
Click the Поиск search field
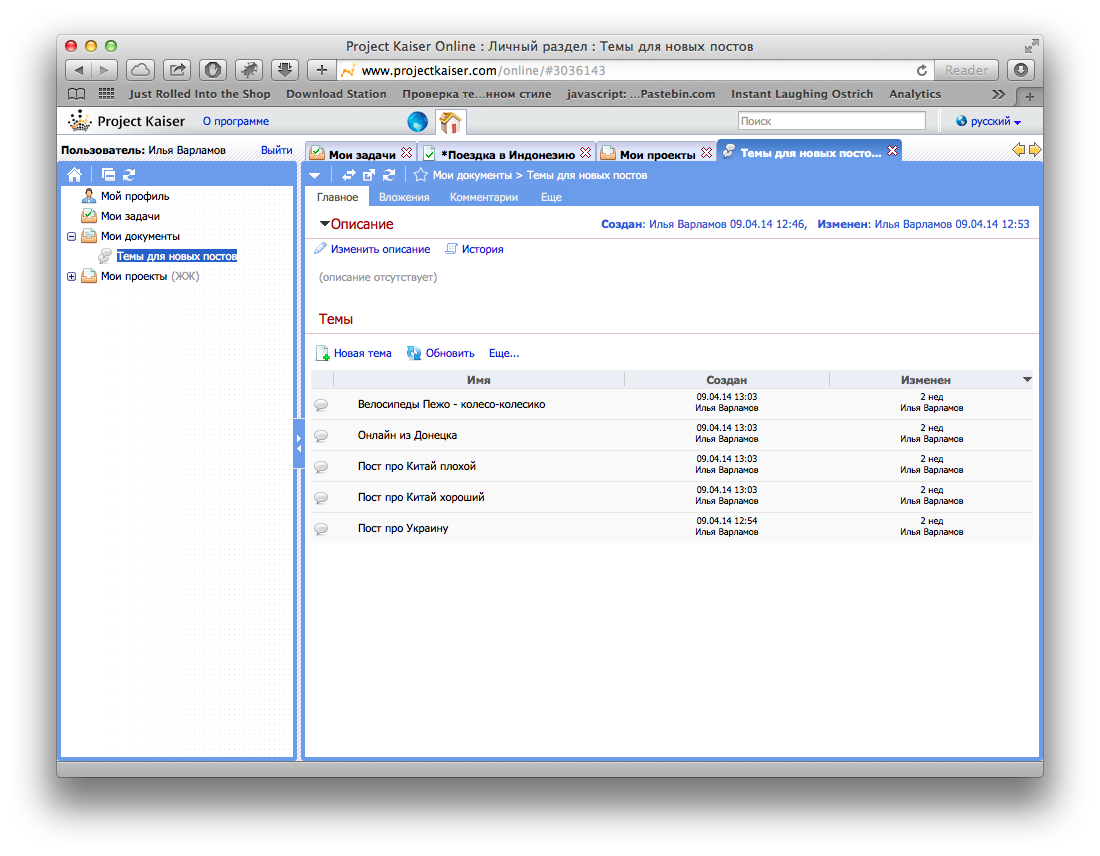tap(831, 121)
